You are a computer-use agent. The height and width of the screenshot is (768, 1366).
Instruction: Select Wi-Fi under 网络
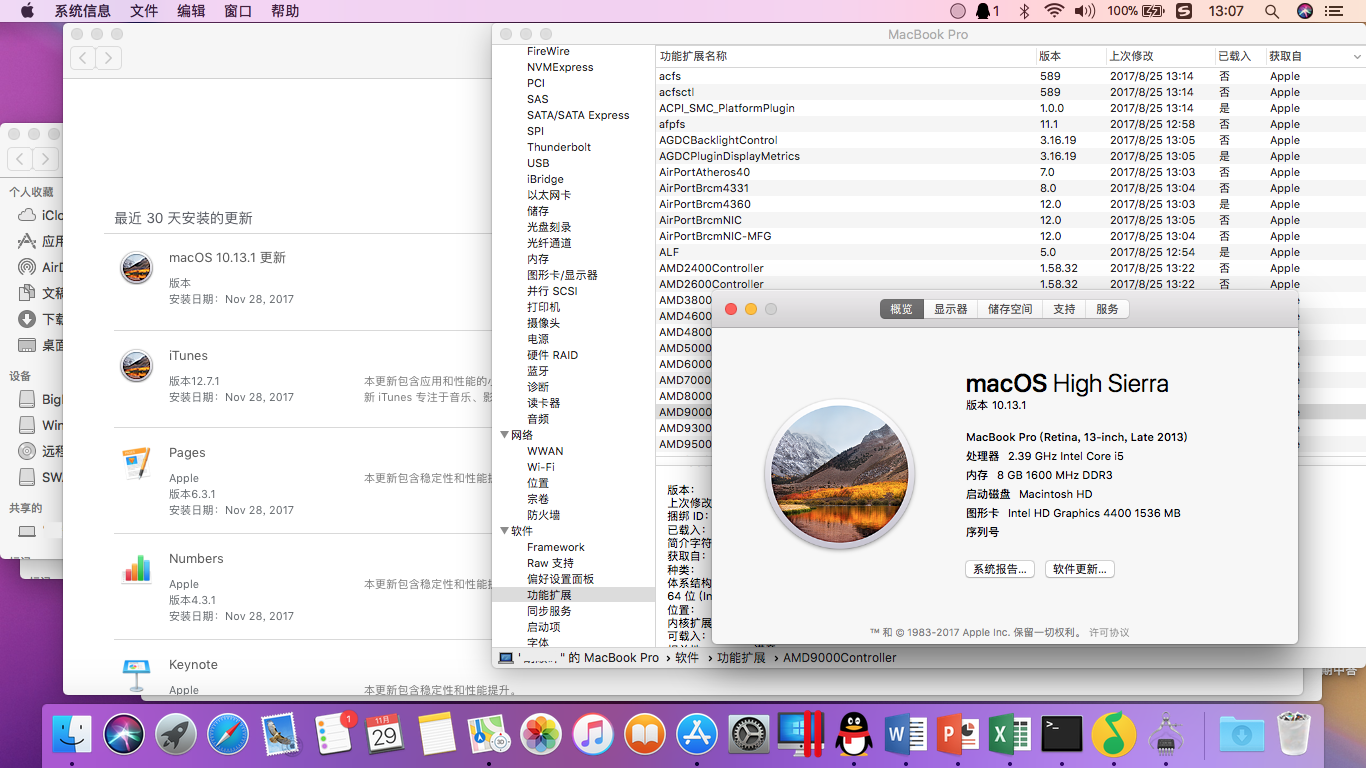[541, 467]
